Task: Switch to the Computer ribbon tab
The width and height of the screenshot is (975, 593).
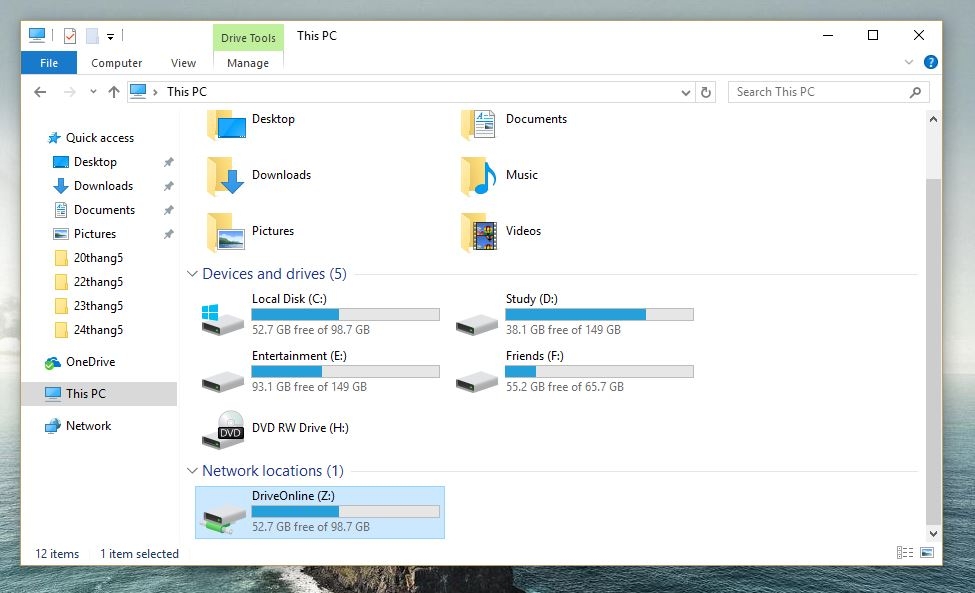Action: 116,62
